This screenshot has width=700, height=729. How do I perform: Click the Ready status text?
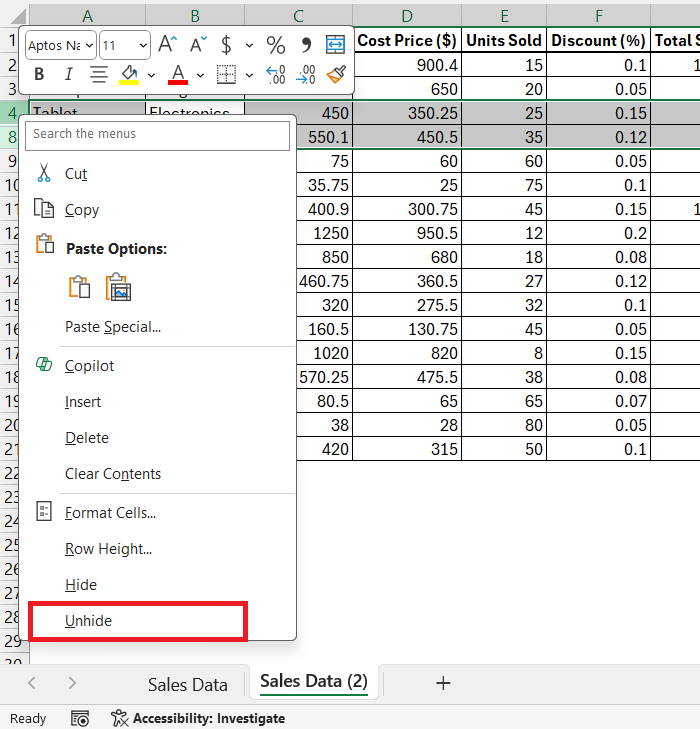coord(28,718)
